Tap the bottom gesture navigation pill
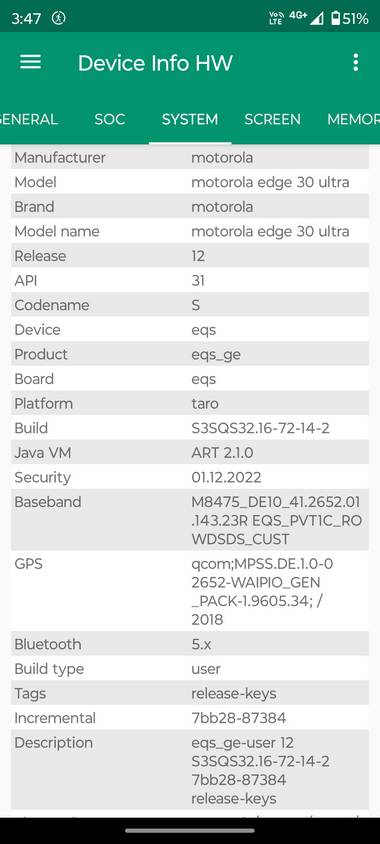This screenshot has width=380, height=844. tap(189, 831)
